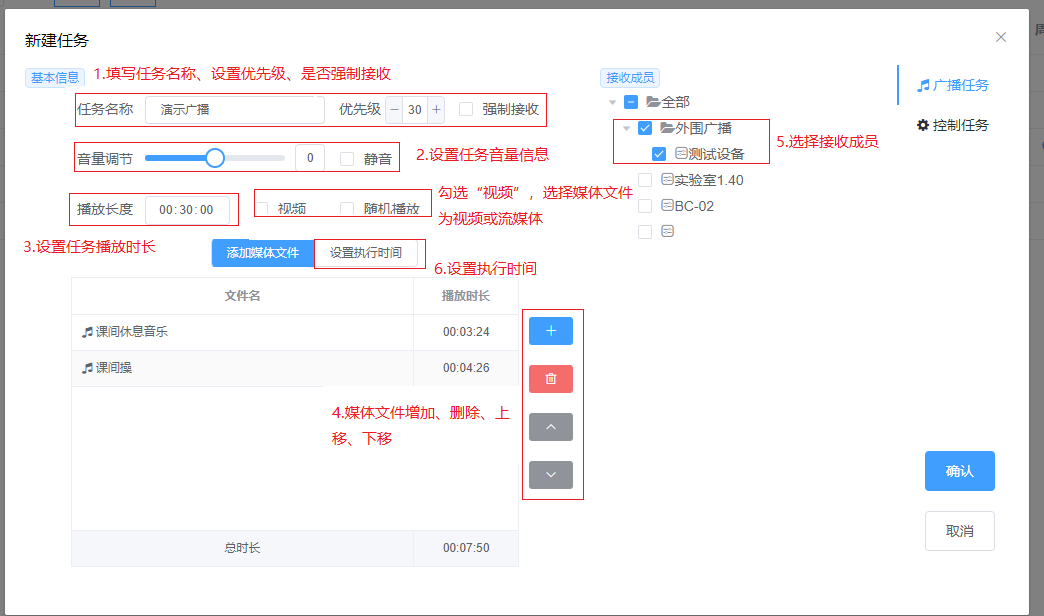Click the 音量调节 volume slider handle

[x=215, y=158]
